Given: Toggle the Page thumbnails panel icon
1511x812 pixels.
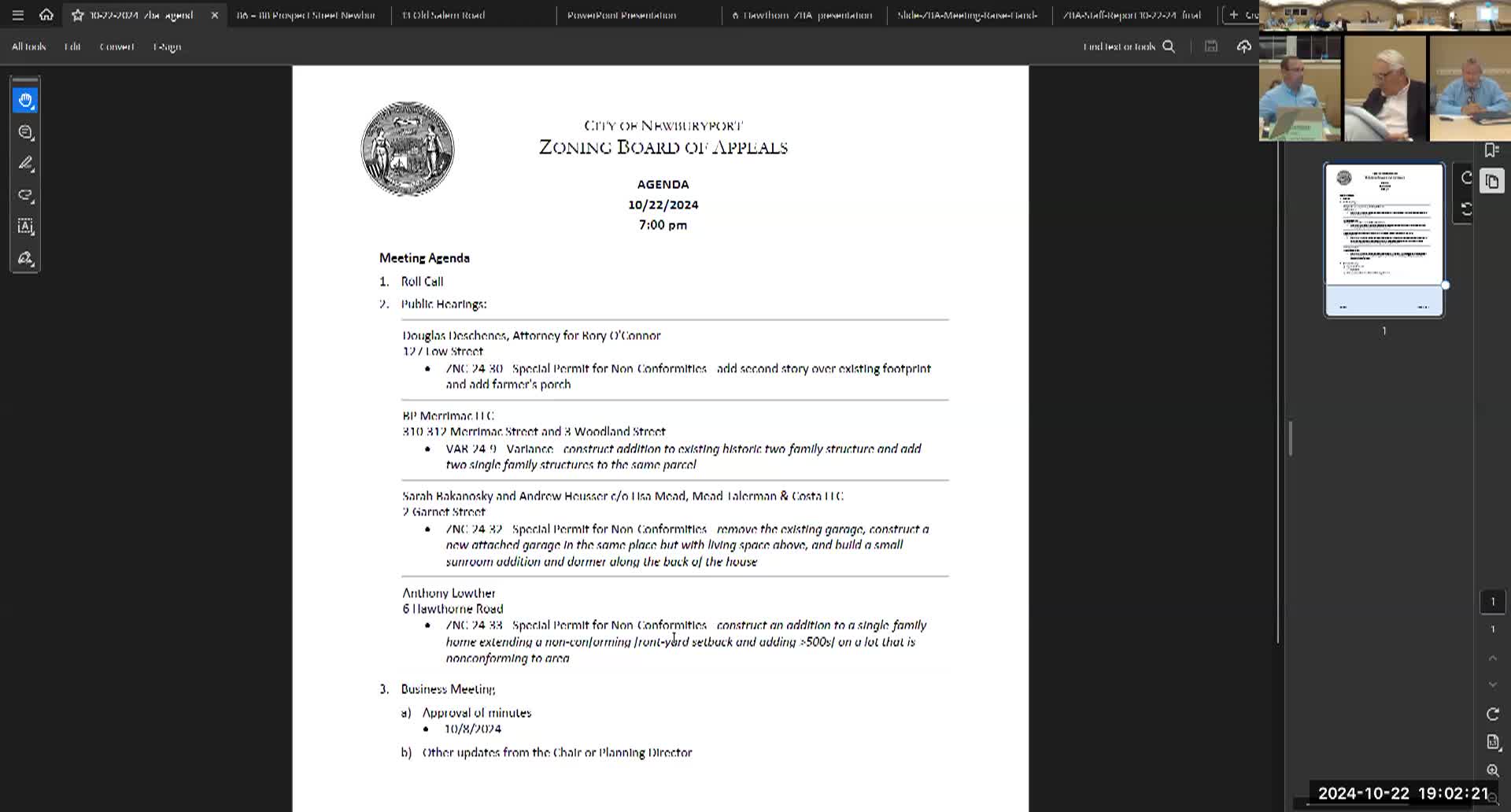Looking at the screenshot, I should (1492, 182).
